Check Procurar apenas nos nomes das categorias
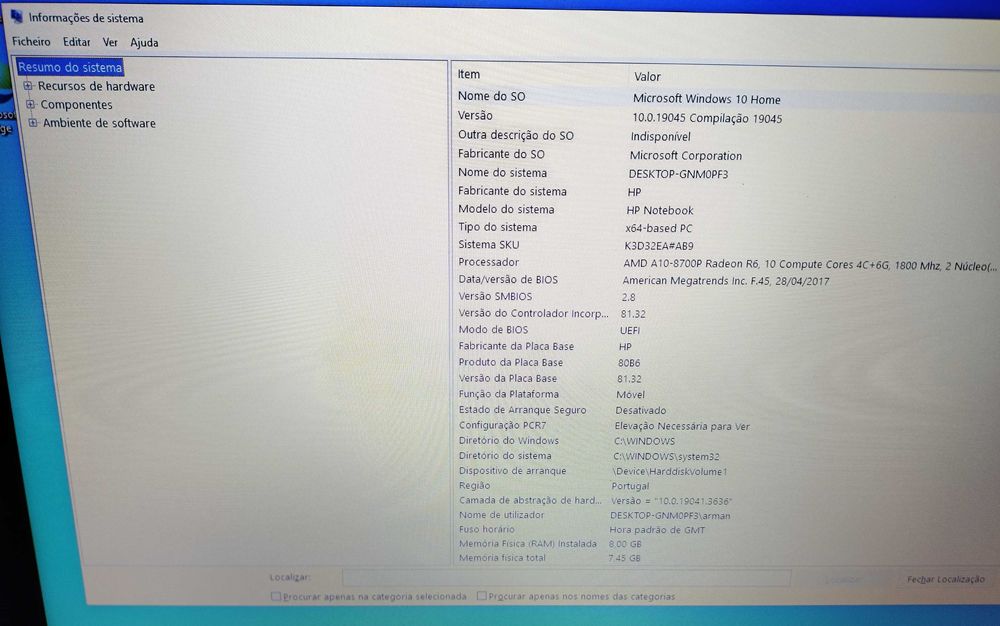 (482, 596)
